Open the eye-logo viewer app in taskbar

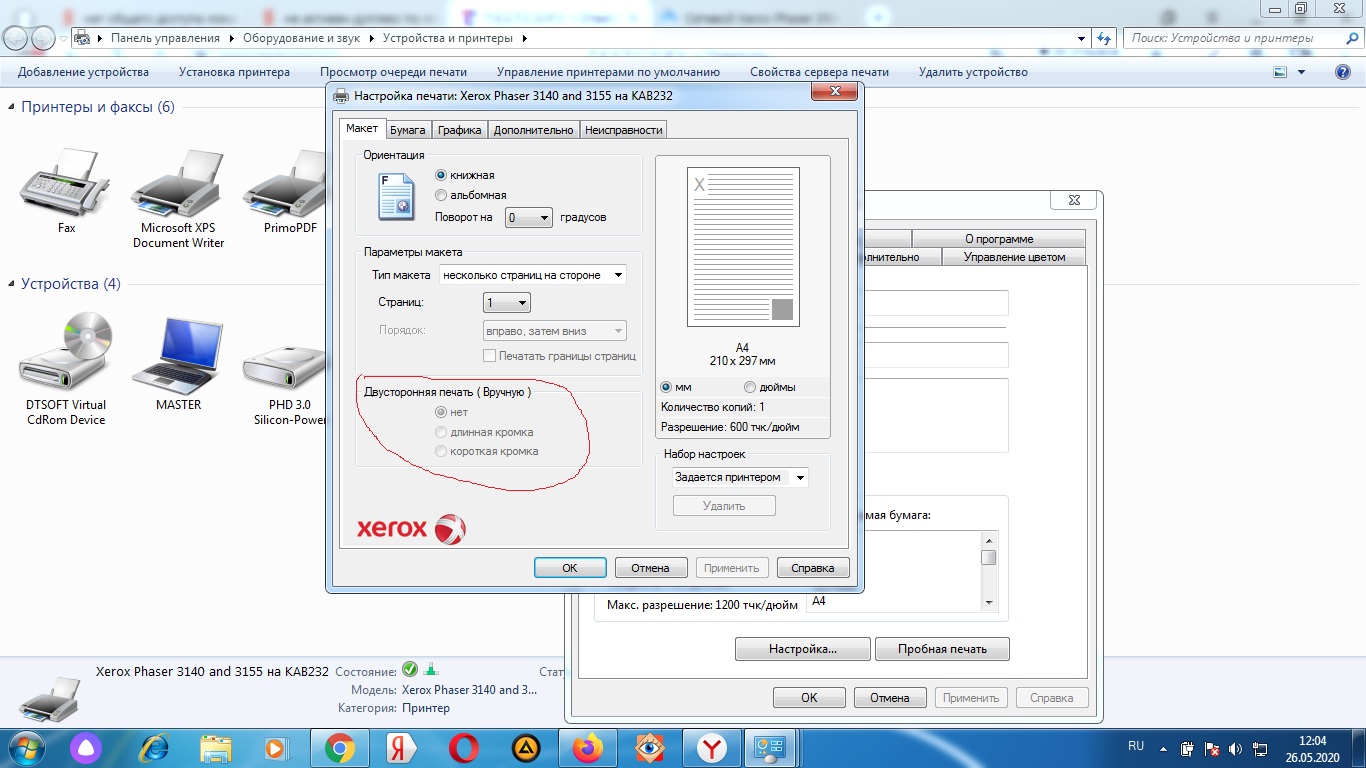coord(649,748)
